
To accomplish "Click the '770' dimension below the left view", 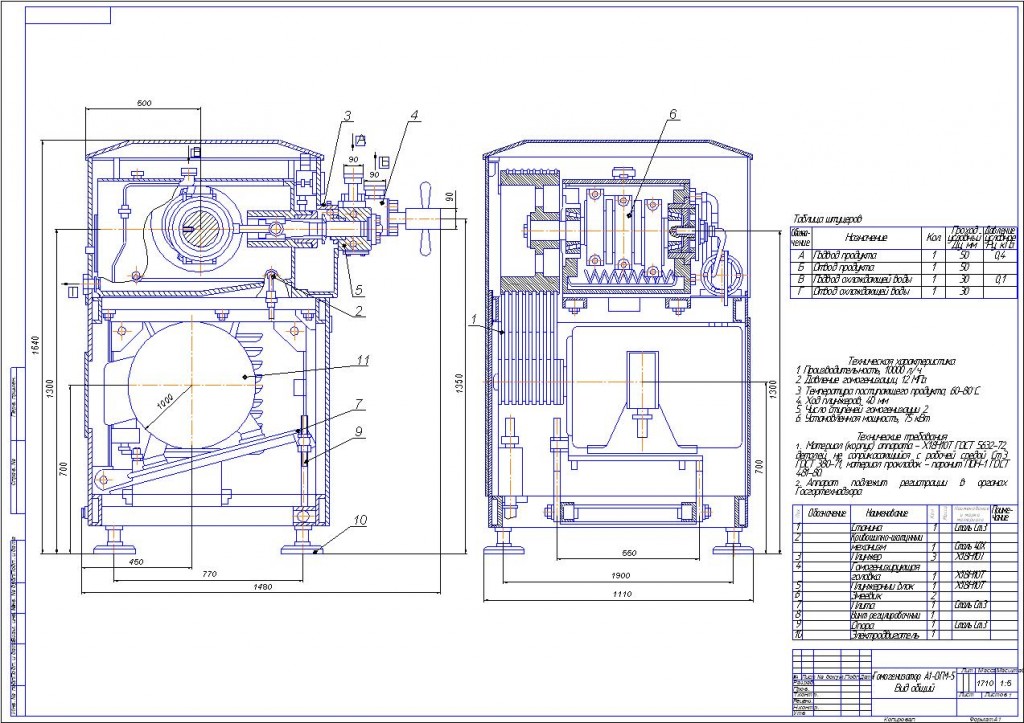I will 208,574.
